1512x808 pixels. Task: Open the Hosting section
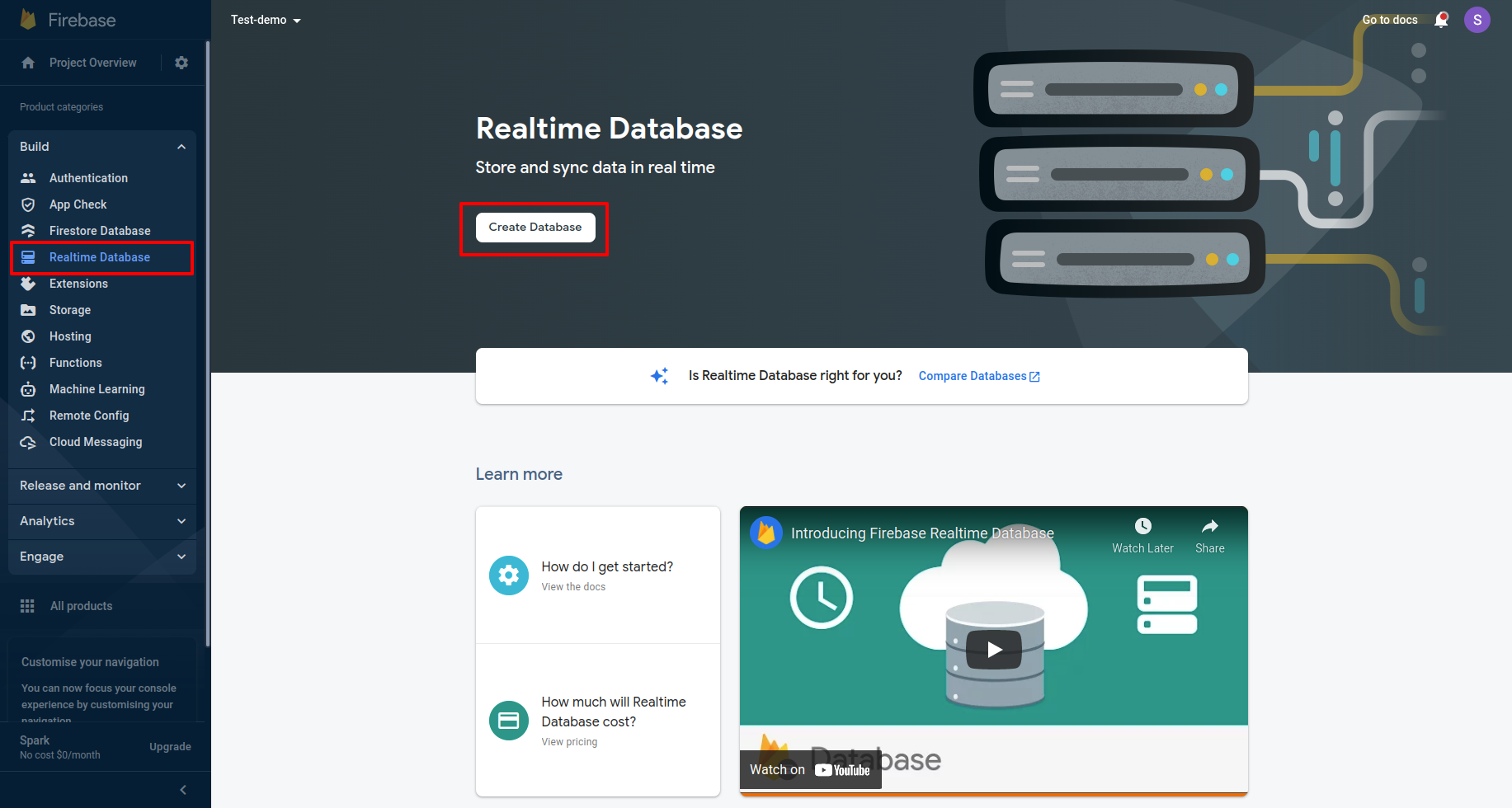point(70,336)
